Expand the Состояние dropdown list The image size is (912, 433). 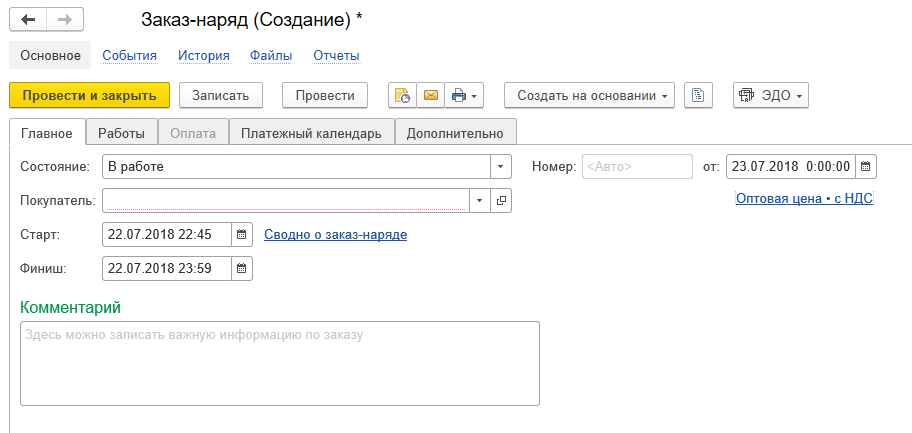pyautogui.click(x=500, y=167)
